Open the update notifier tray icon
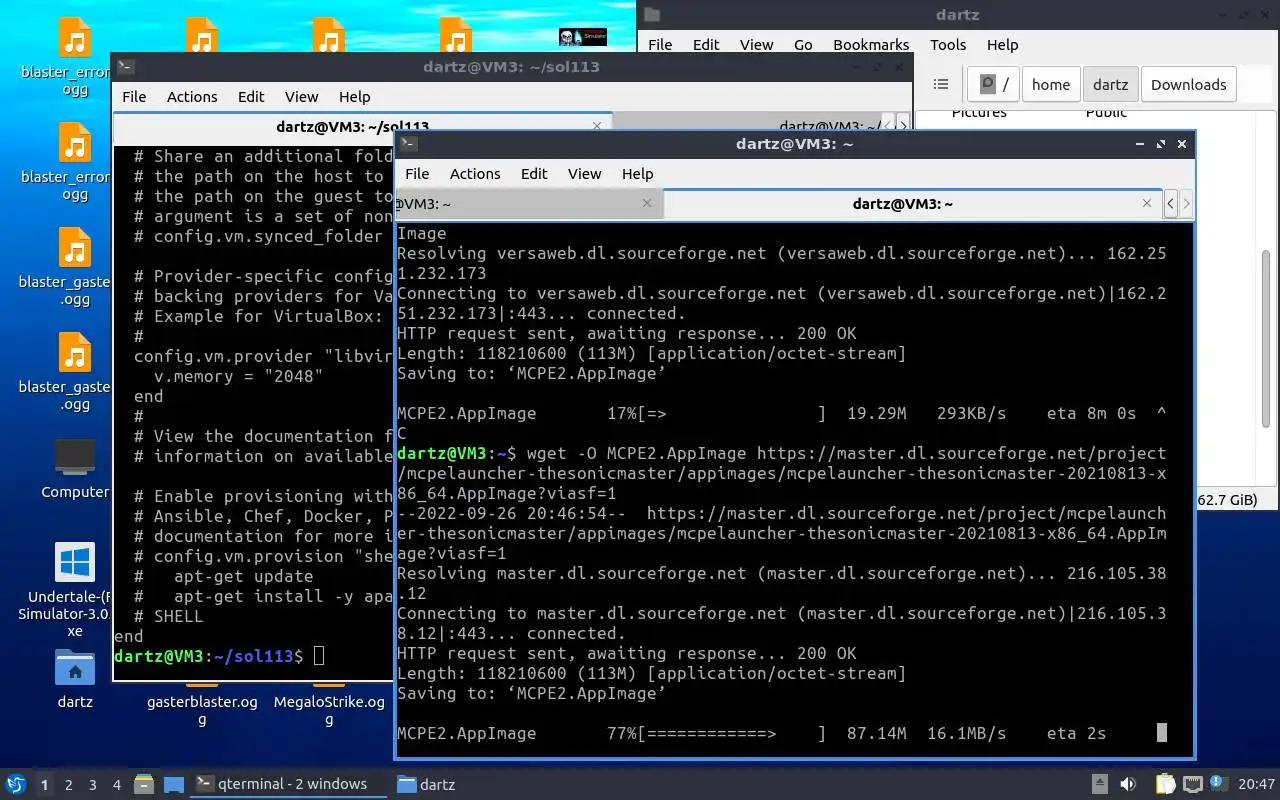Screen dimensions: 1280x800 1218,784
